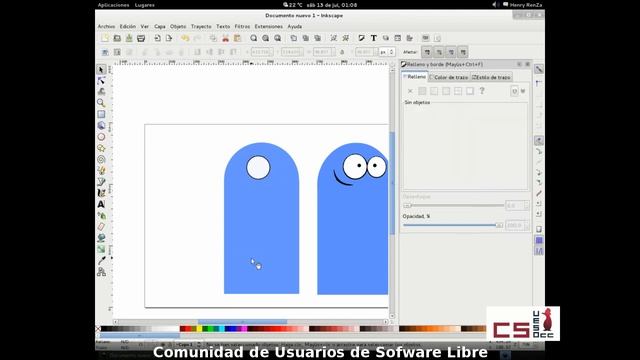
Task: Toggle snapping button at top of snap bar
Action: pyautogui.click(x=539, y=69)
